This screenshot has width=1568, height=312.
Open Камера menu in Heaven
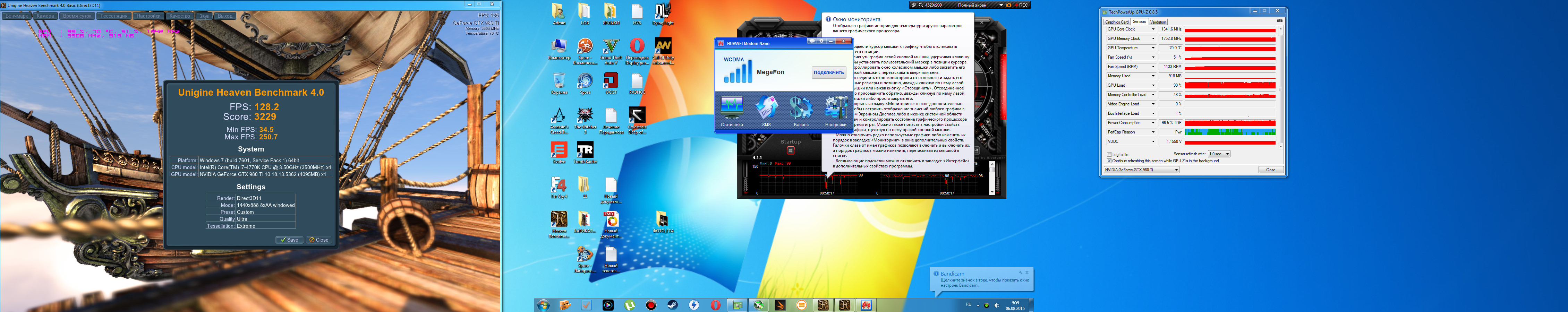[46, 16]
